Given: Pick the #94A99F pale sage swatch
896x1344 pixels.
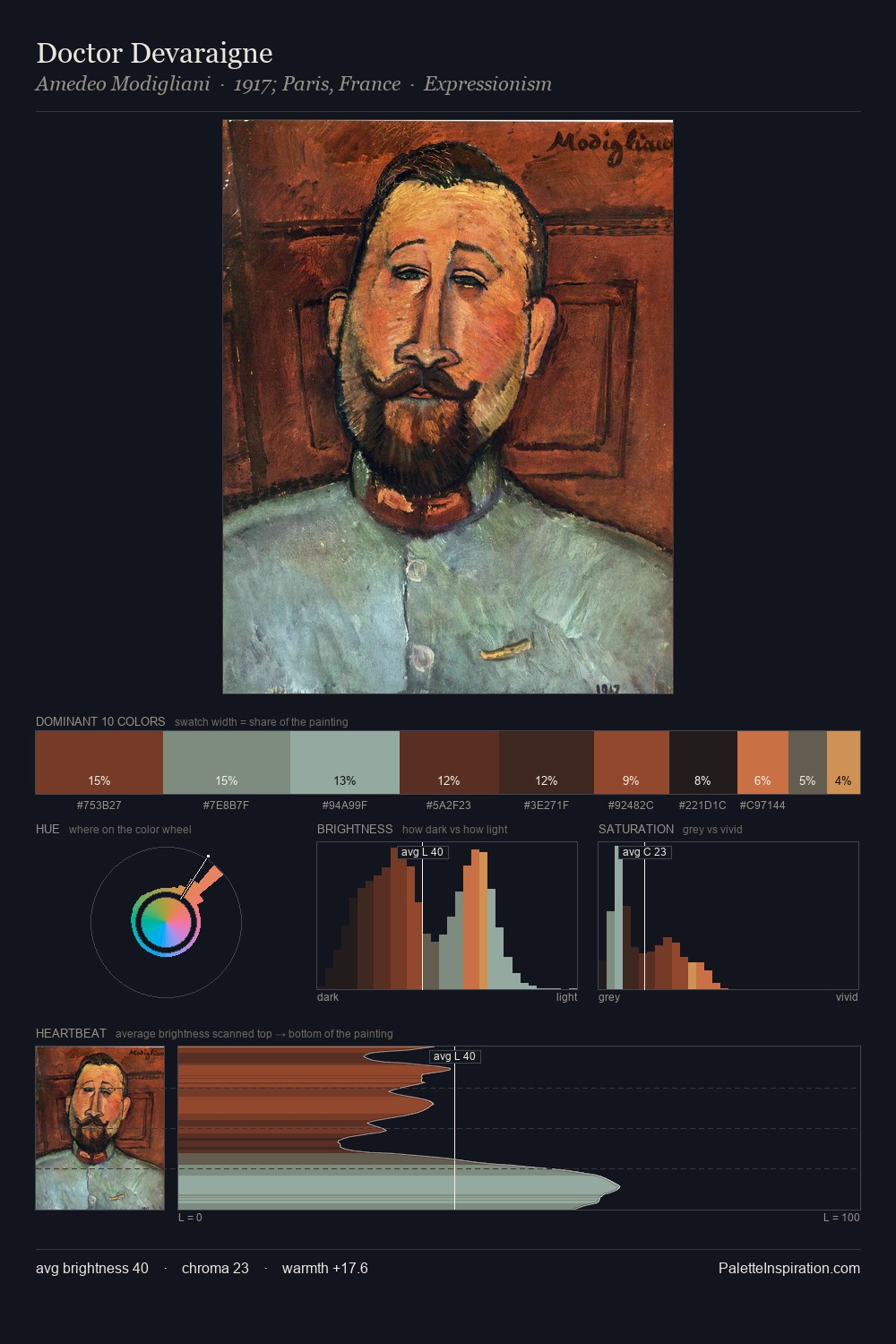Looking at the screenshot, I should 345,762.
